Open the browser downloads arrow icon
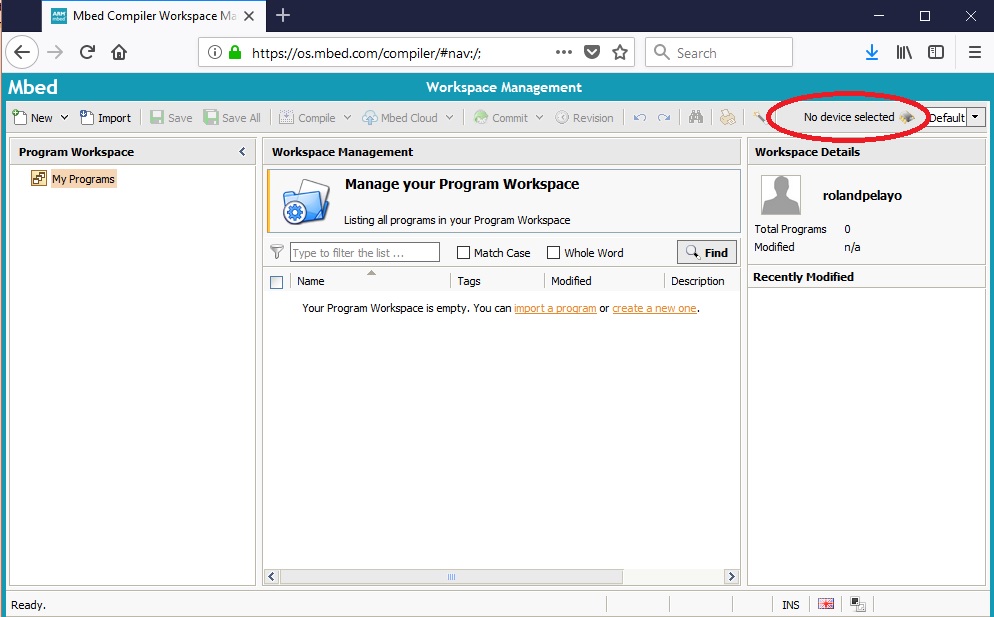This screenshot has width=994, height=617. click(x=872, y=52)
